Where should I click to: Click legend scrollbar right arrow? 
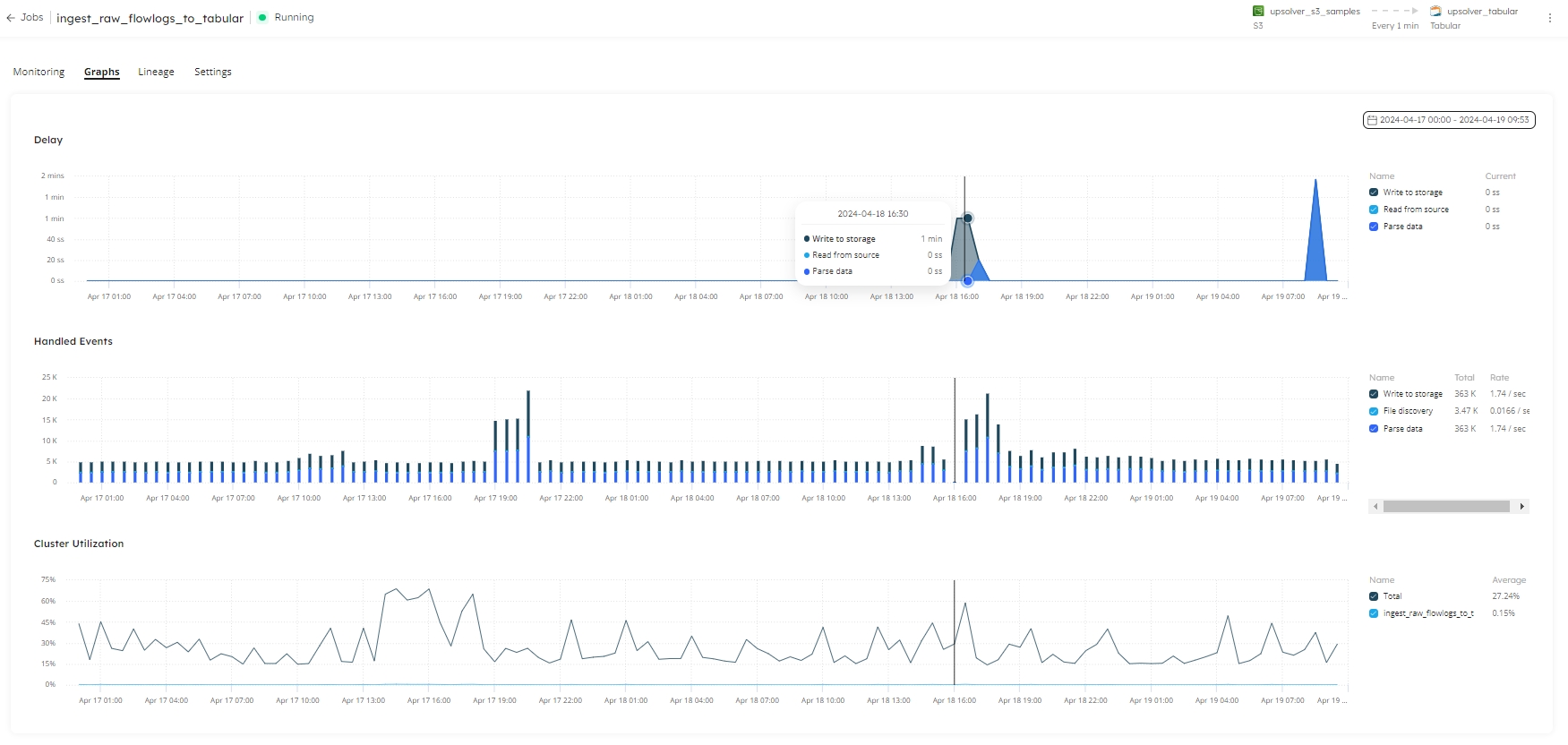[1521, 507]
